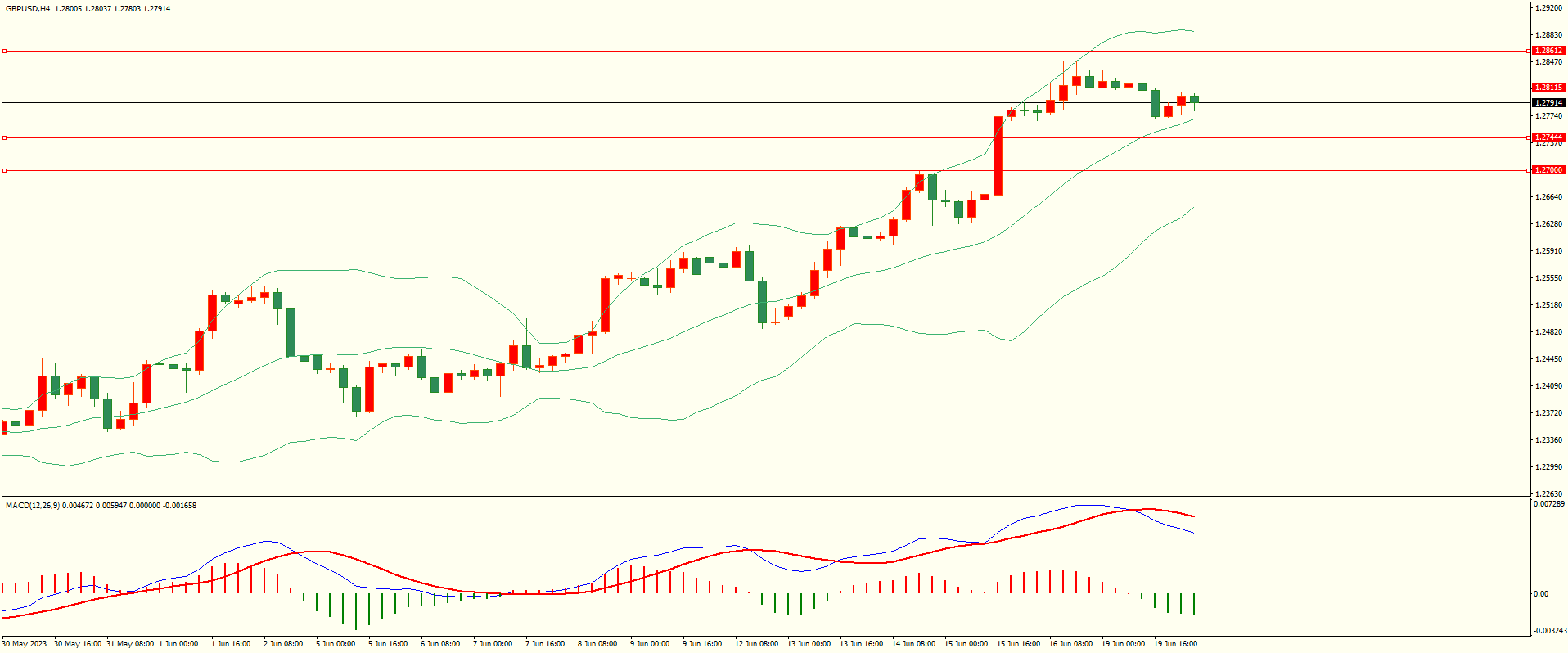
Task: Click the 1.25180 price scale value
Action: click(x=1549, y=305)
